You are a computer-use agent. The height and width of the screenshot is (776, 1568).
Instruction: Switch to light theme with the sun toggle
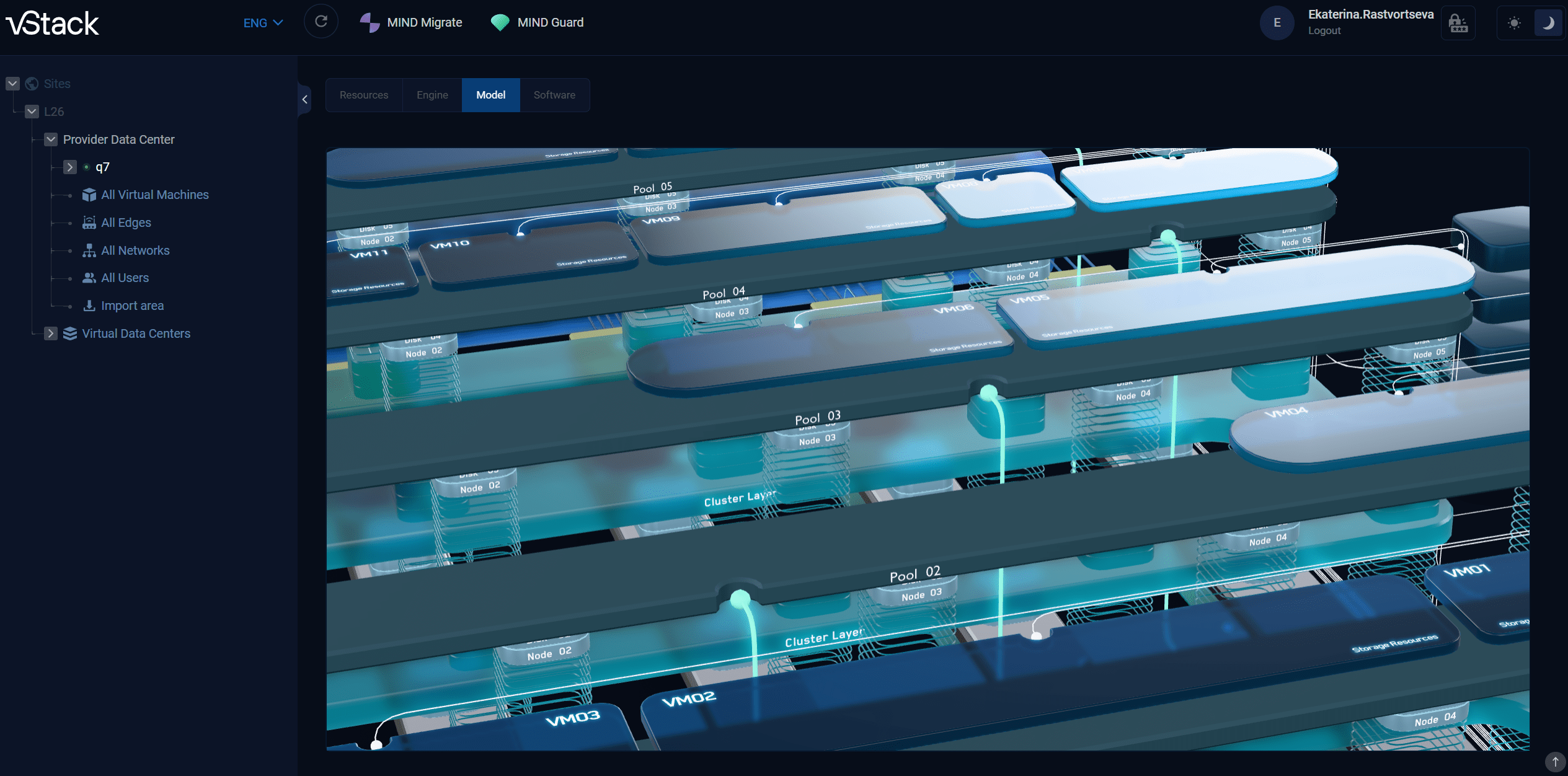coord(1514,24)
